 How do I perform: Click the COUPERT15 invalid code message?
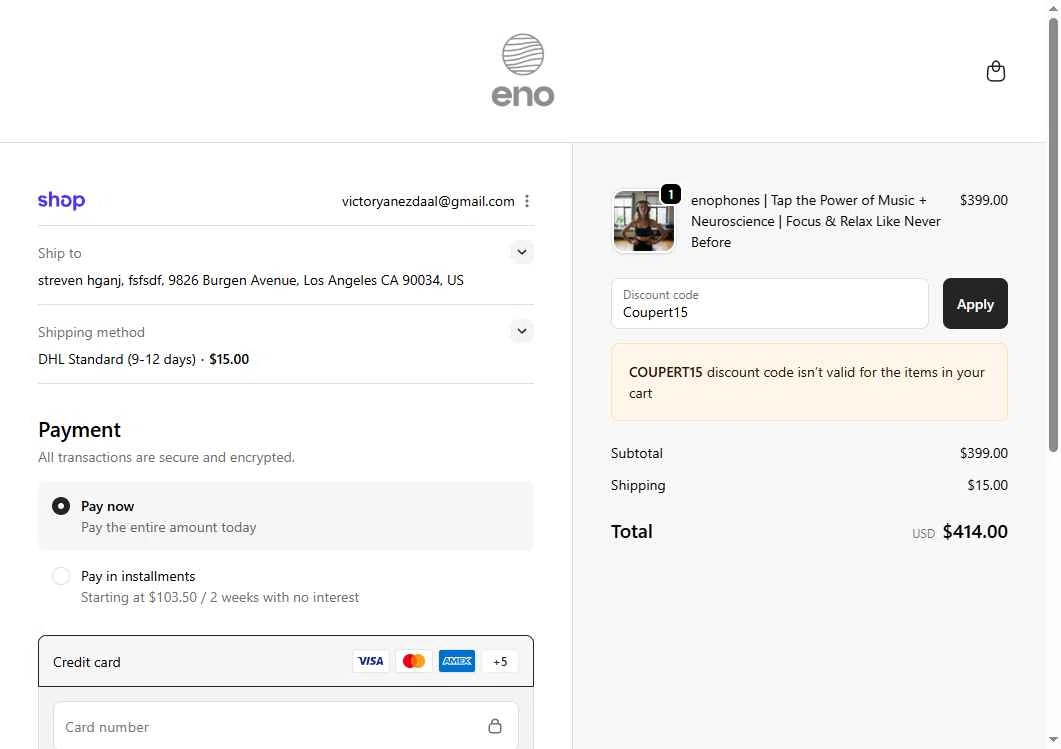[809, 382]
